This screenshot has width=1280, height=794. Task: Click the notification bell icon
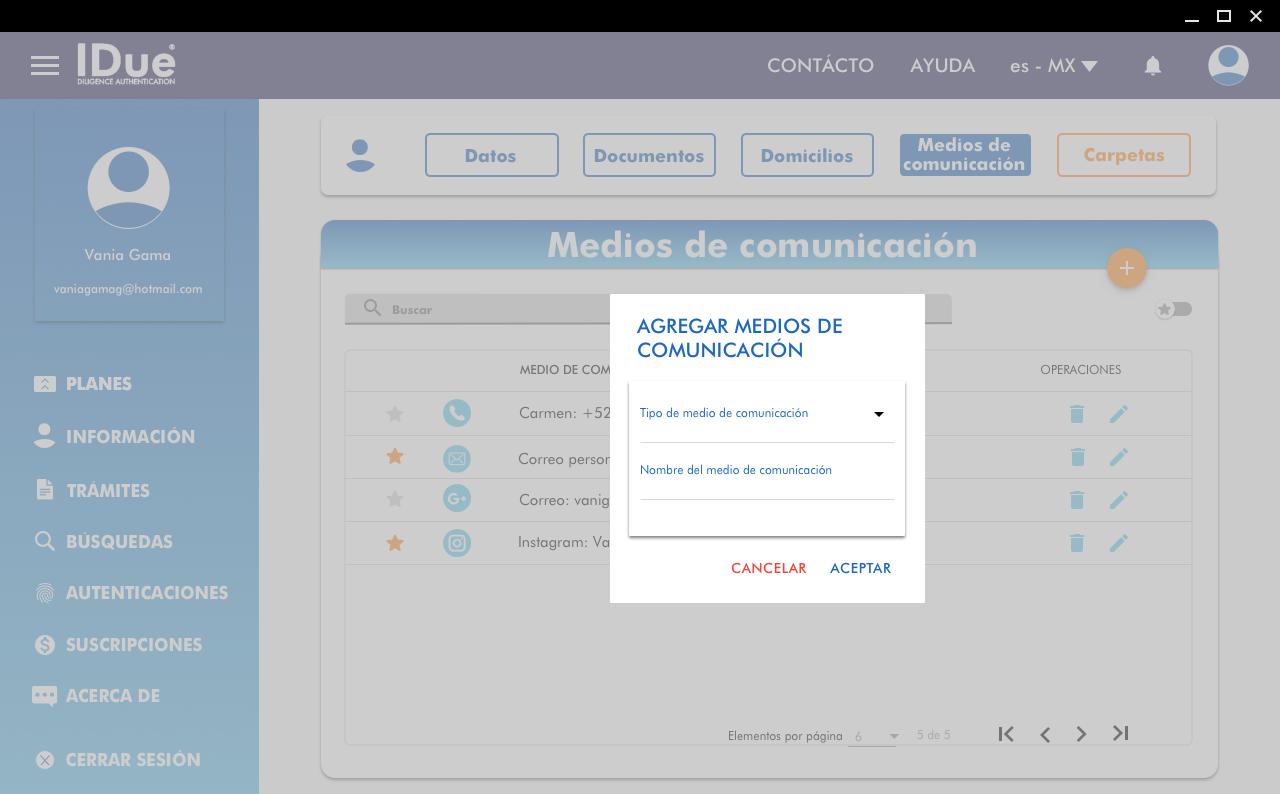click(x=1153, y=66)
